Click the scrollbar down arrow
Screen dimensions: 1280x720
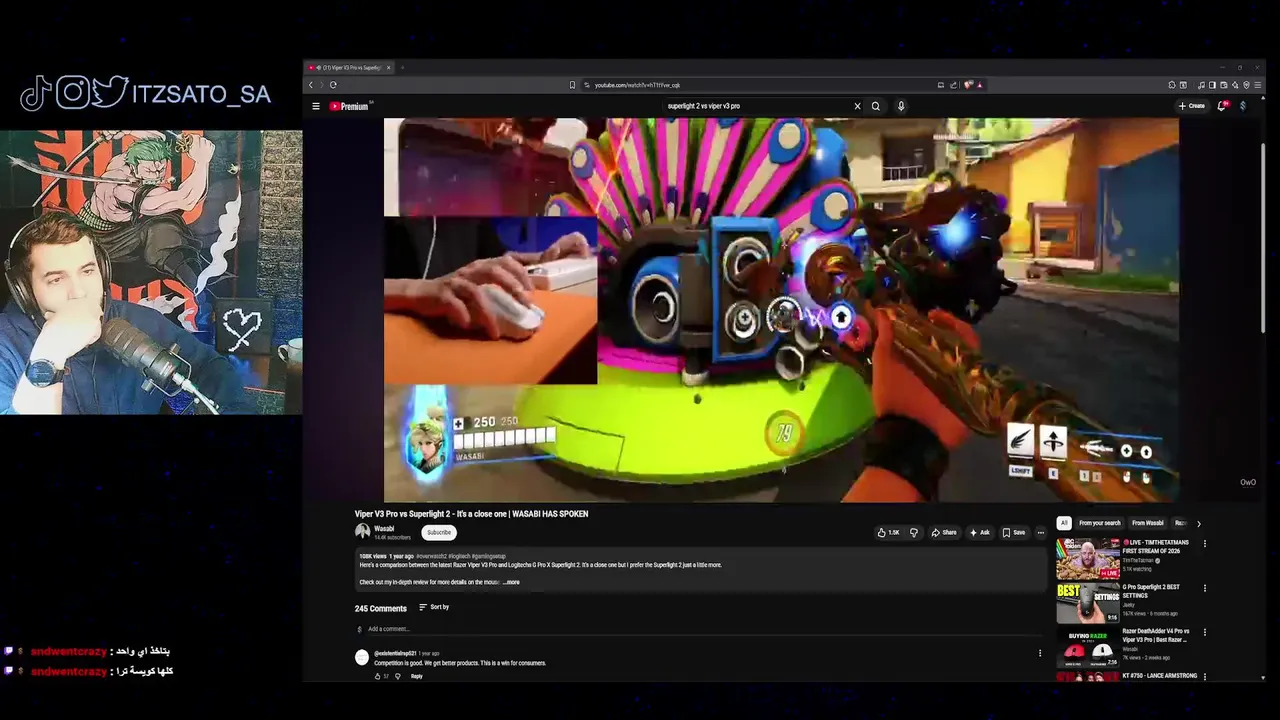[1264, 678]
